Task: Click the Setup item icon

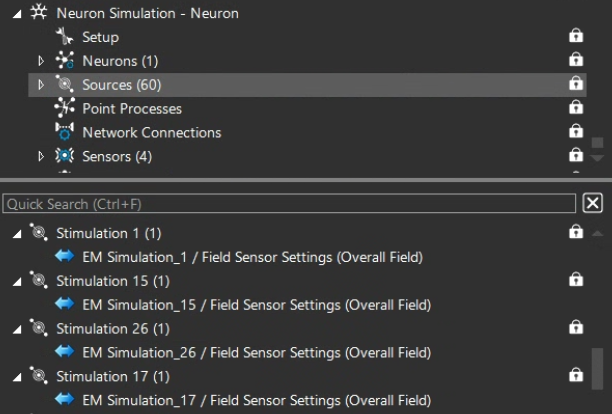Action: (66, 37)
